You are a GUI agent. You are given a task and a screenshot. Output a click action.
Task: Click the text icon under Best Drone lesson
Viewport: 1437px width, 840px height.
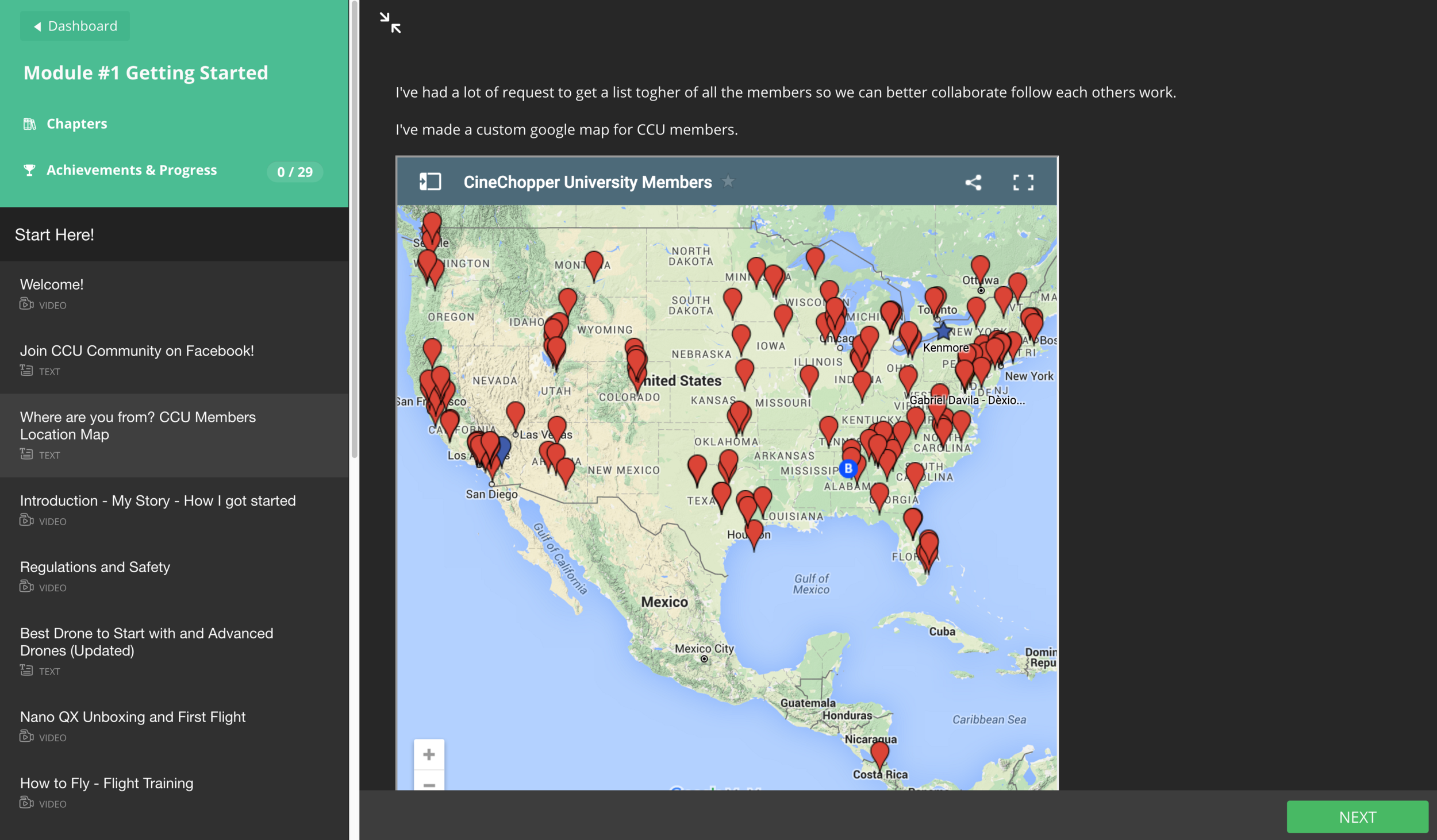[26, 669]
